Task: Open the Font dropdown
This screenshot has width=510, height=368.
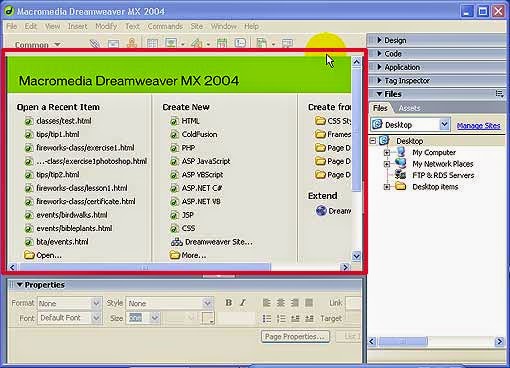Action: [96, 318]
